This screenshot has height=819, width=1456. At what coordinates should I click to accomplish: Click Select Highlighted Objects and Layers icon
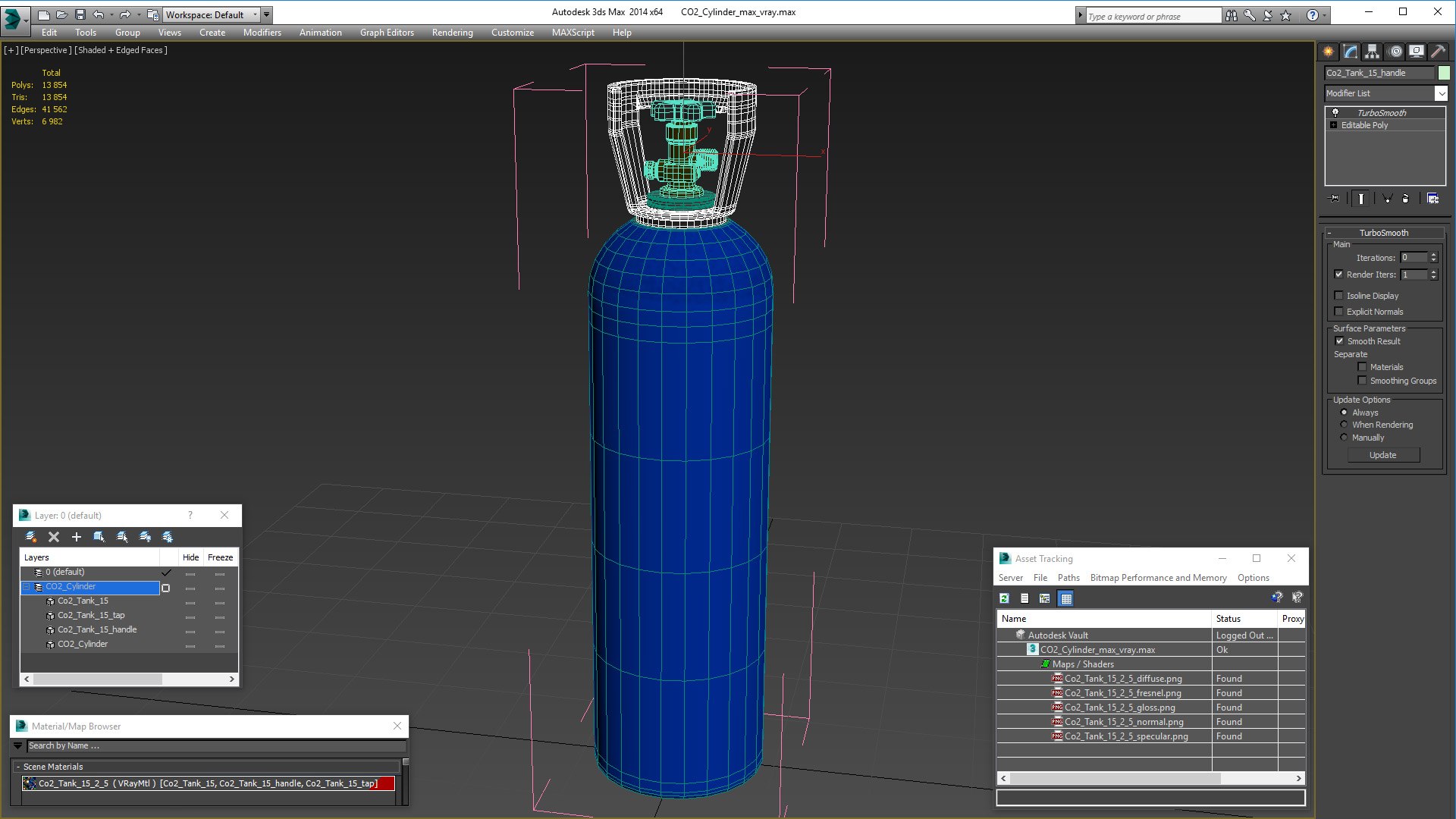pyautogui.click(x=99, y=537)
